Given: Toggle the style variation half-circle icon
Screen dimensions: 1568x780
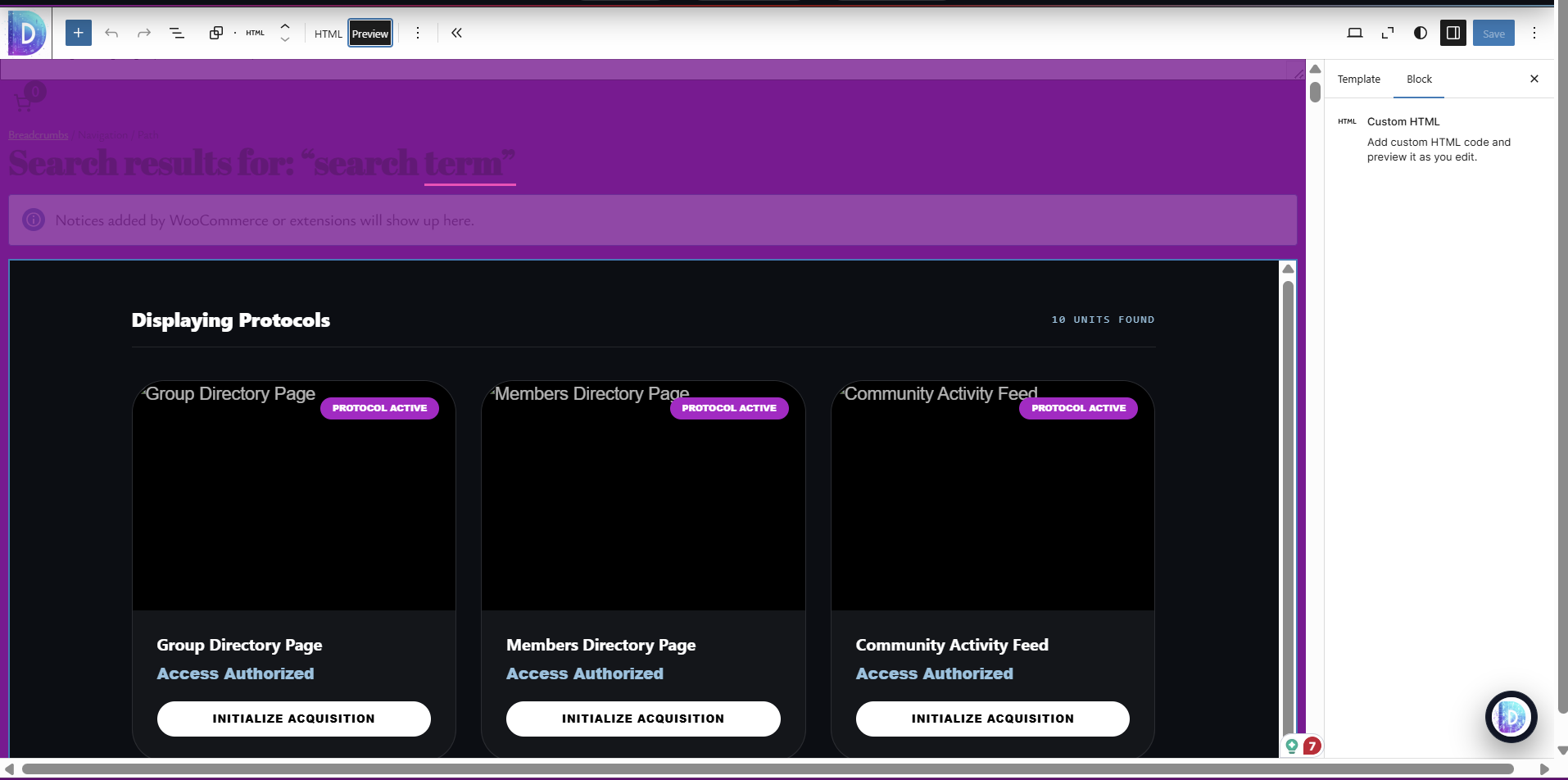Looking at the screenshot, I should point(1421,33).
